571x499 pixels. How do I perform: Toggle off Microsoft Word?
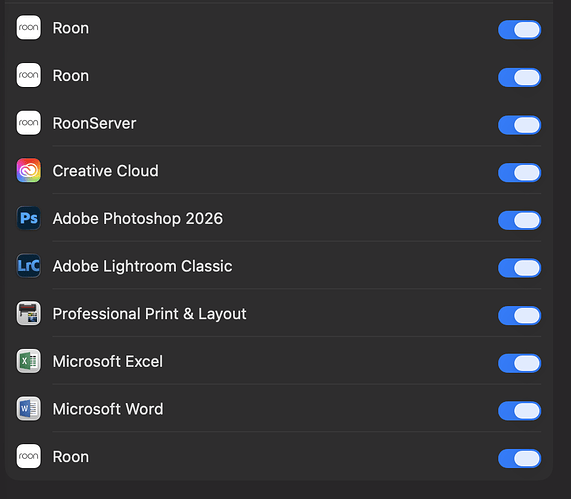coord(519,411)
